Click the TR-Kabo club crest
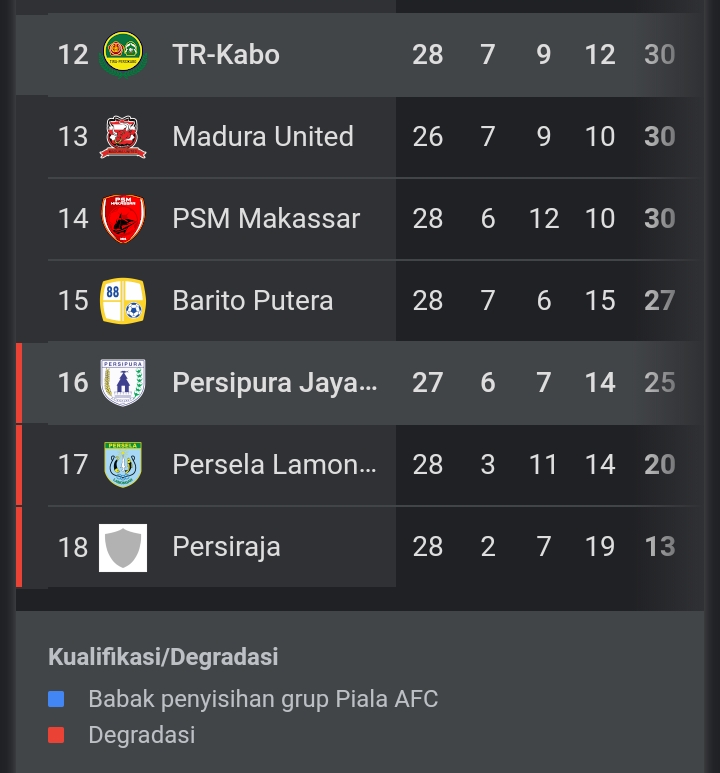This screenshot has height=773, width=720. click(x=123, y=55)
